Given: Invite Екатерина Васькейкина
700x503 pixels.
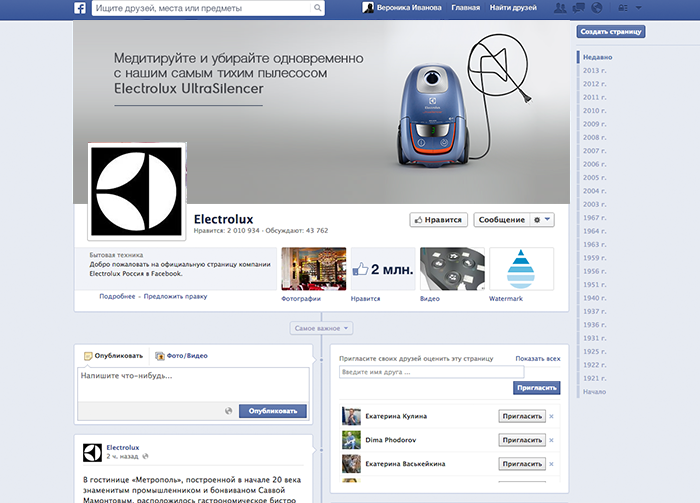Looking at the screenshot, I should 522,464.
